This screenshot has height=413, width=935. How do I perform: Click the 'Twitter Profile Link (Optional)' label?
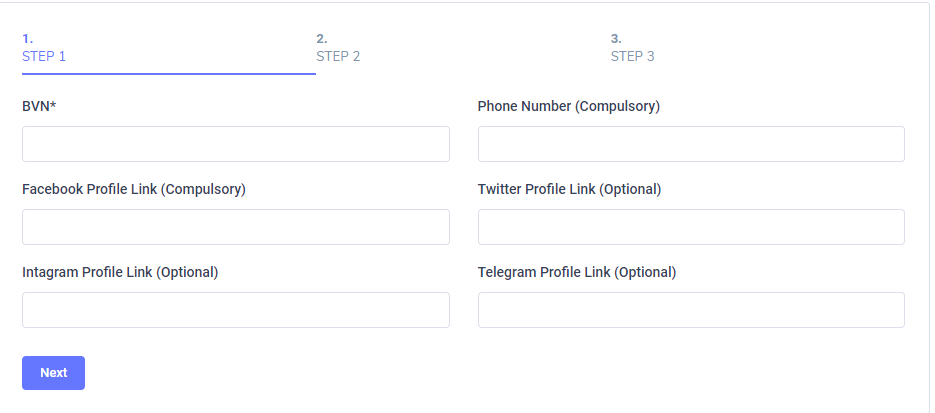569,189
